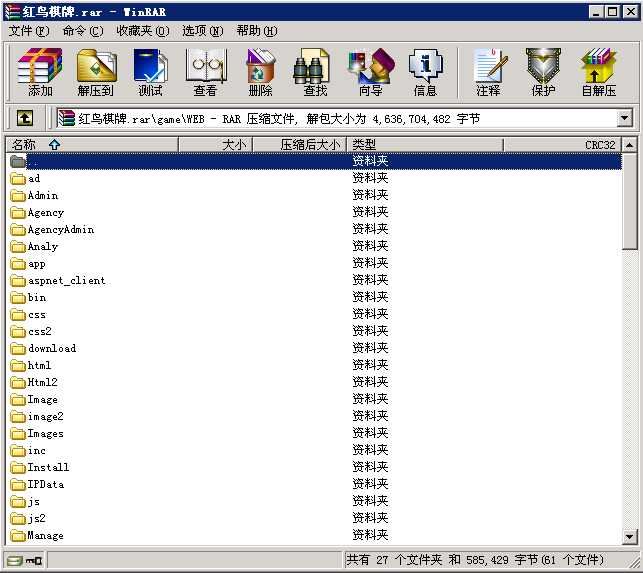
Task: Select the IPData folder row
Action: (315, 485)
